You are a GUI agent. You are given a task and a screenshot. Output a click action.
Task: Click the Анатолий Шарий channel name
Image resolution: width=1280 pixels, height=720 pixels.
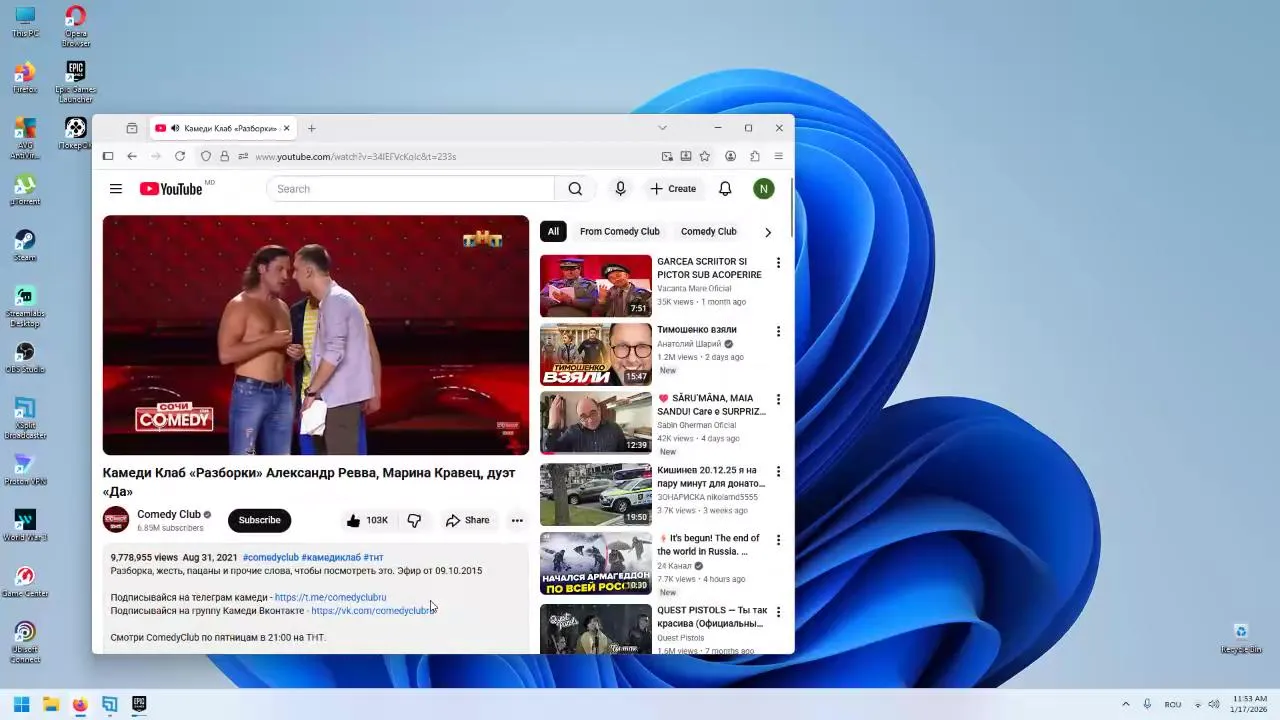pyautogui.click(x=689, y=344)
